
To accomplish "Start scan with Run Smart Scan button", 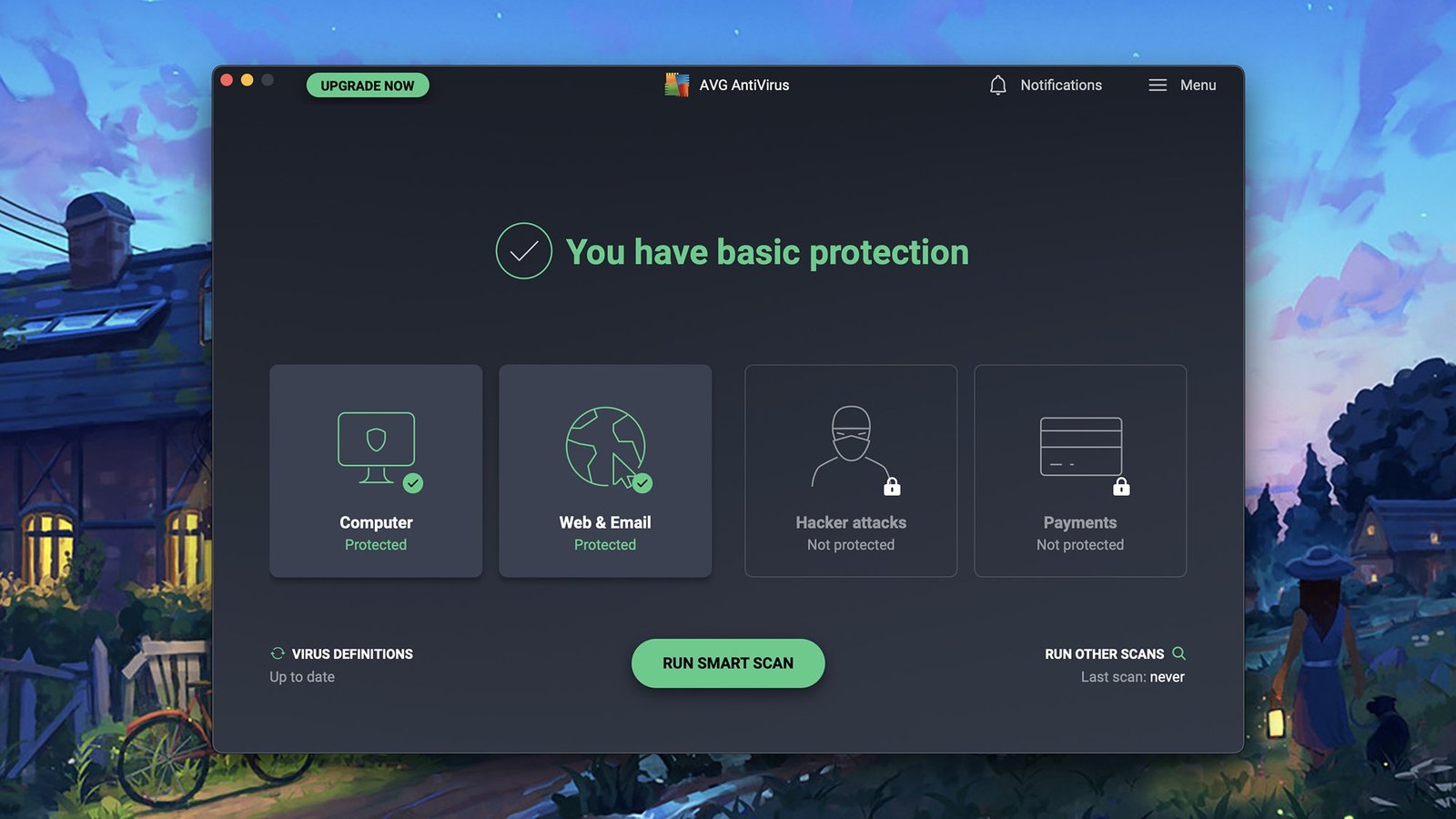I will pos(728,663).
